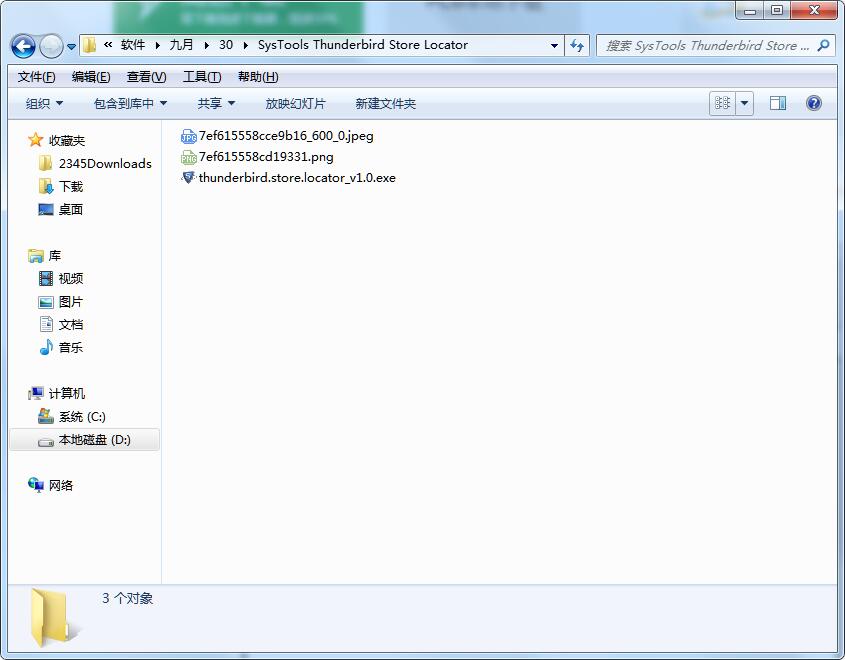845x660 pixels.
Task: Change view with the view mode icon
Action: point(722,103)
